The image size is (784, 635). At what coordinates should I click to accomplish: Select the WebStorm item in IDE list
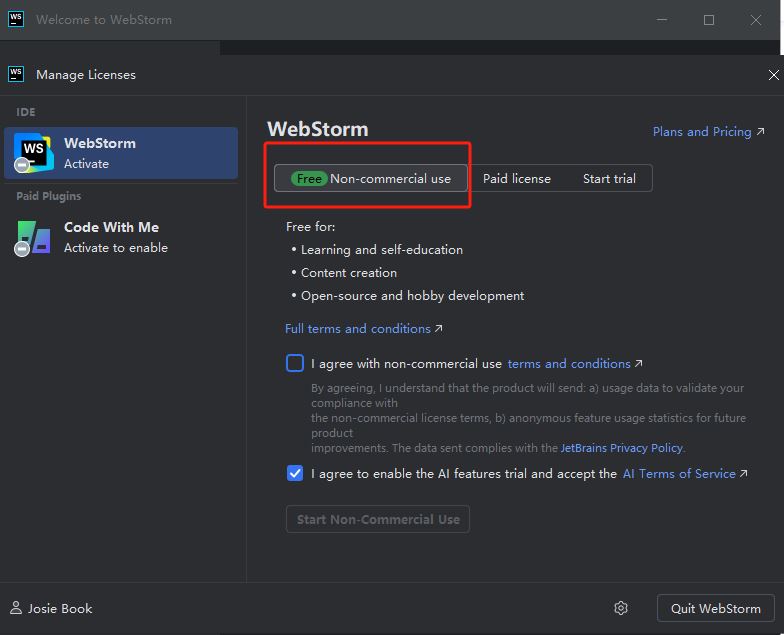(x=121, y=153)
